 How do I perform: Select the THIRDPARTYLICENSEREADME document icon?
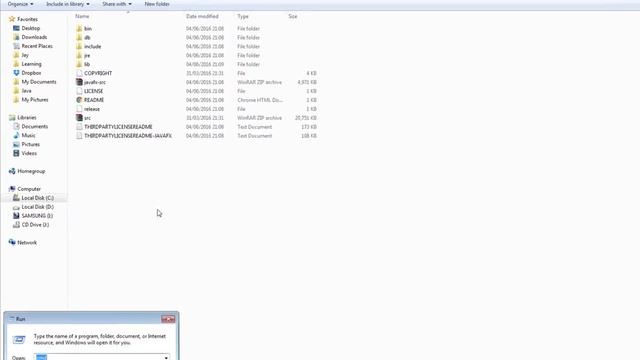pyautogui.click(x=79, y=127)
